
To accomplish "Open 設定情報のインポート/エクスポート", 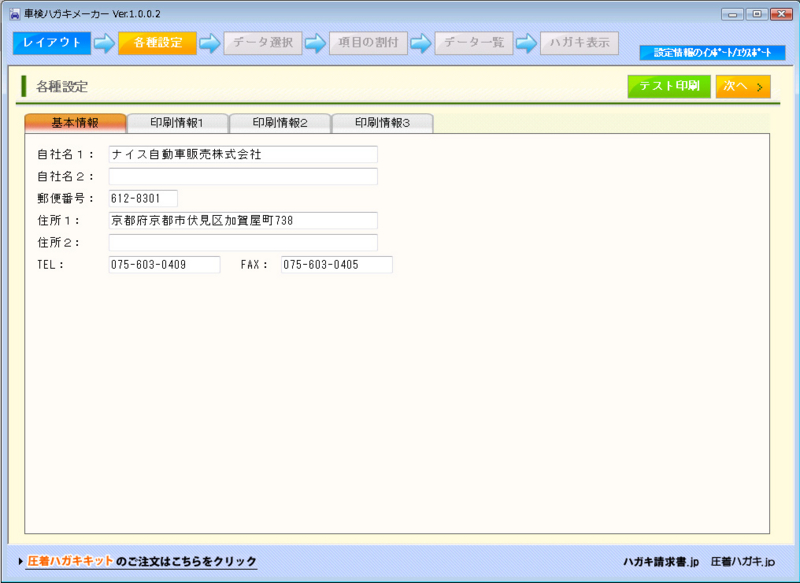I will pos(712,53).
